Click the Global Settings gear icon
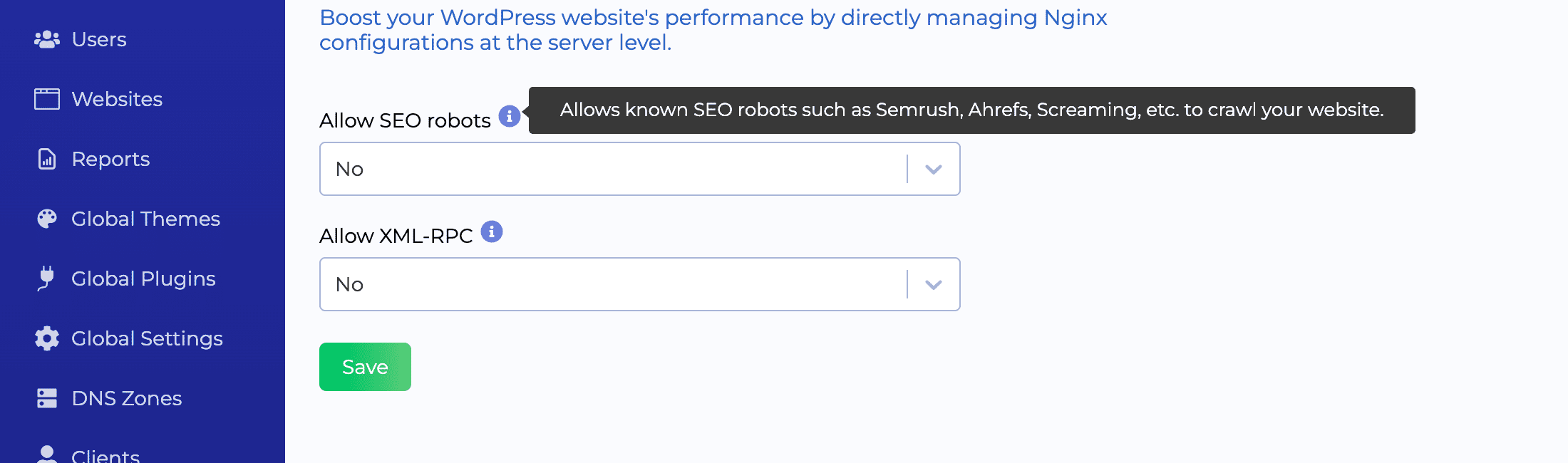 click(46, 338)
